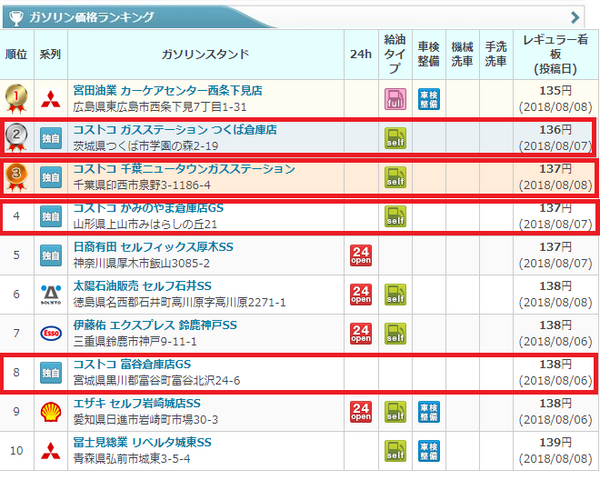Click address 広島県東広島市西条下見7丁目1-31
600x480 pixels.
click(x=160, y=107)
